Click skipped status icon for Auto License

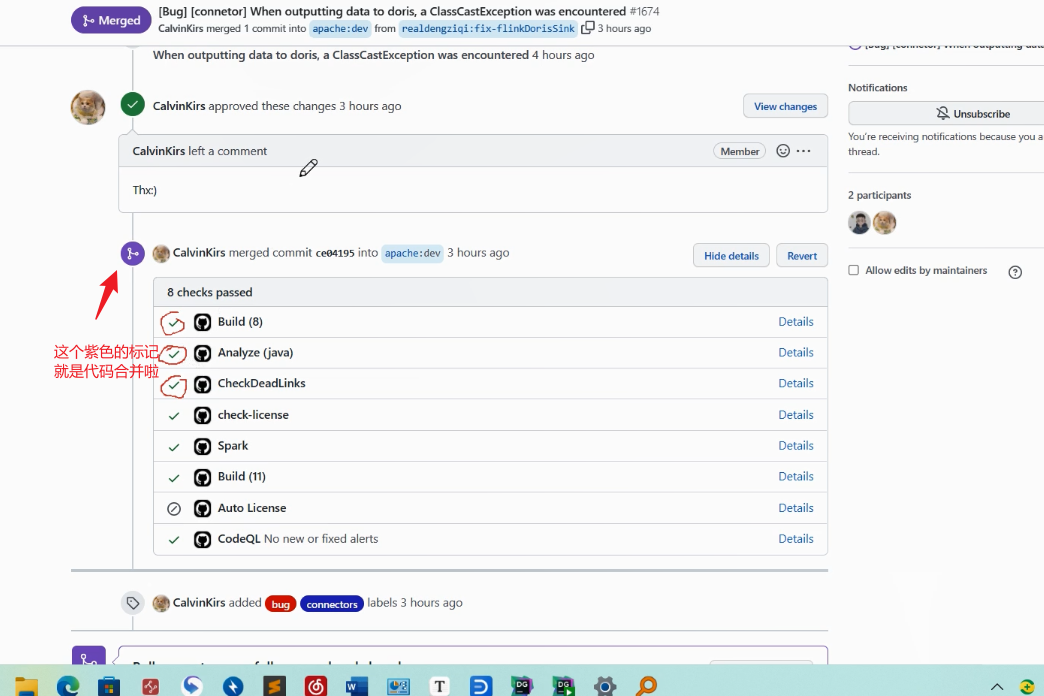174,509
